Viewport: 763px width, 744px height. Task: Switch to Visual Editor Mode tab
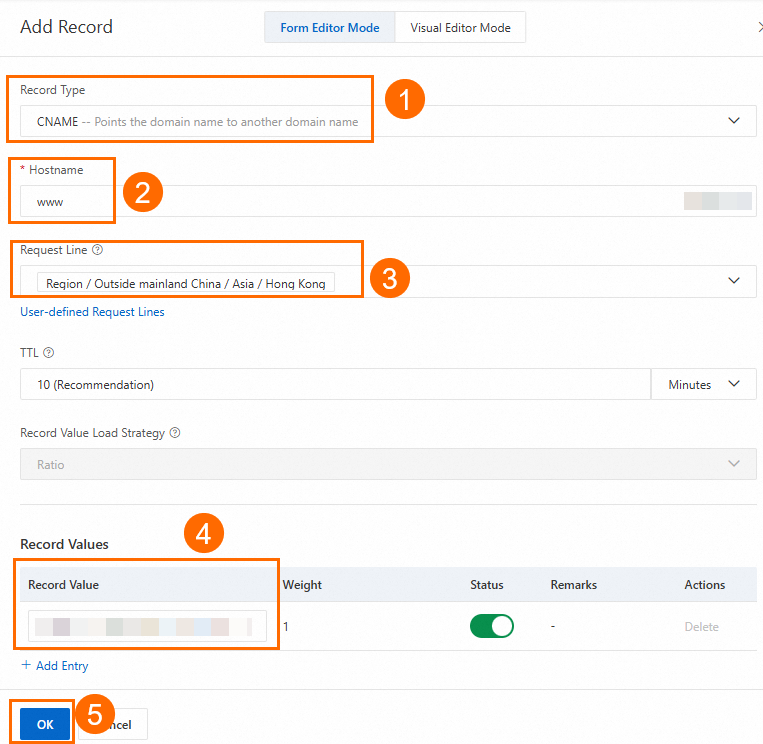point(460,28)
